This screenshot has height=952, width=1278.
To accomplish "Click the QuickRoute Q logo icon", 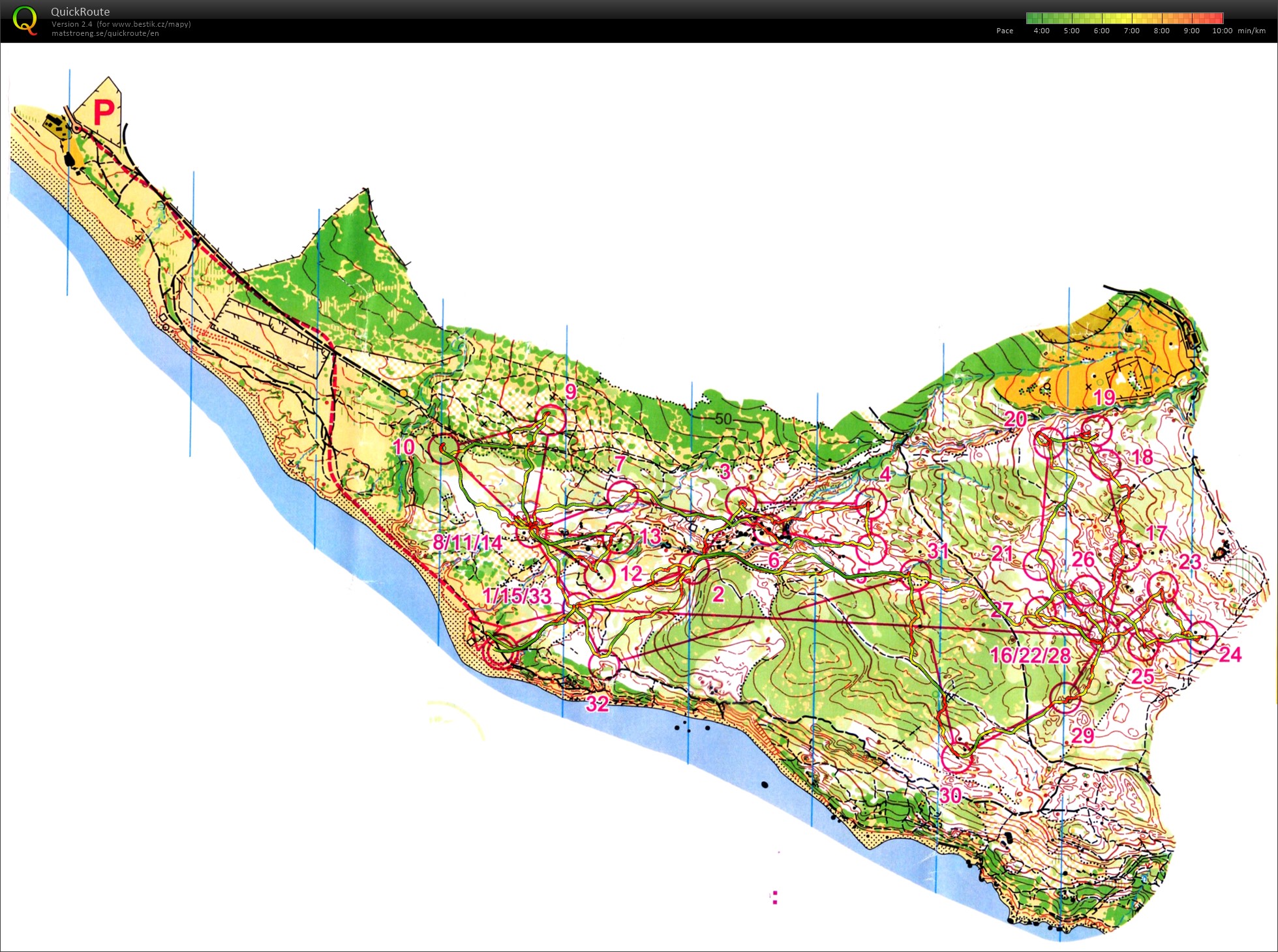I will (25, 20).
